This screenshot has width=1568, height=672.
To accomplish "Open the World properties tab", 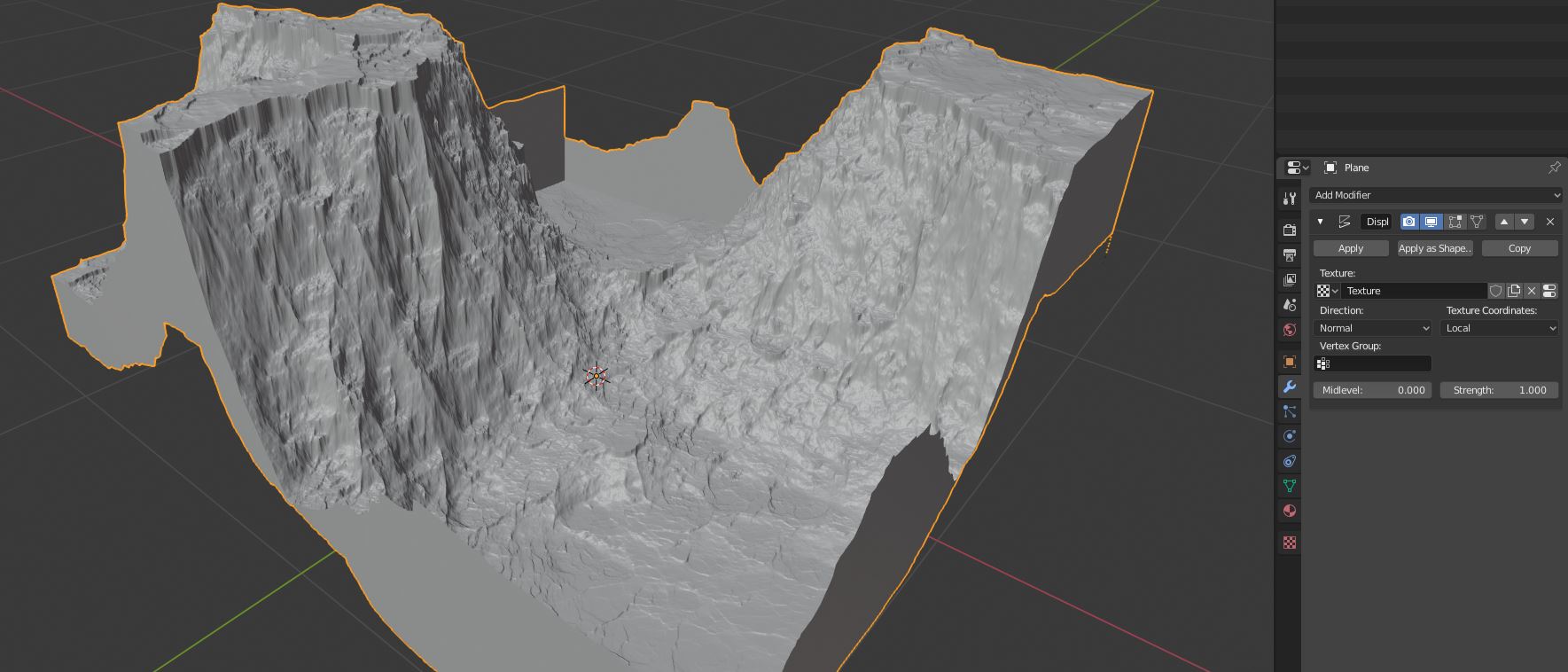I will [1290, 329].
